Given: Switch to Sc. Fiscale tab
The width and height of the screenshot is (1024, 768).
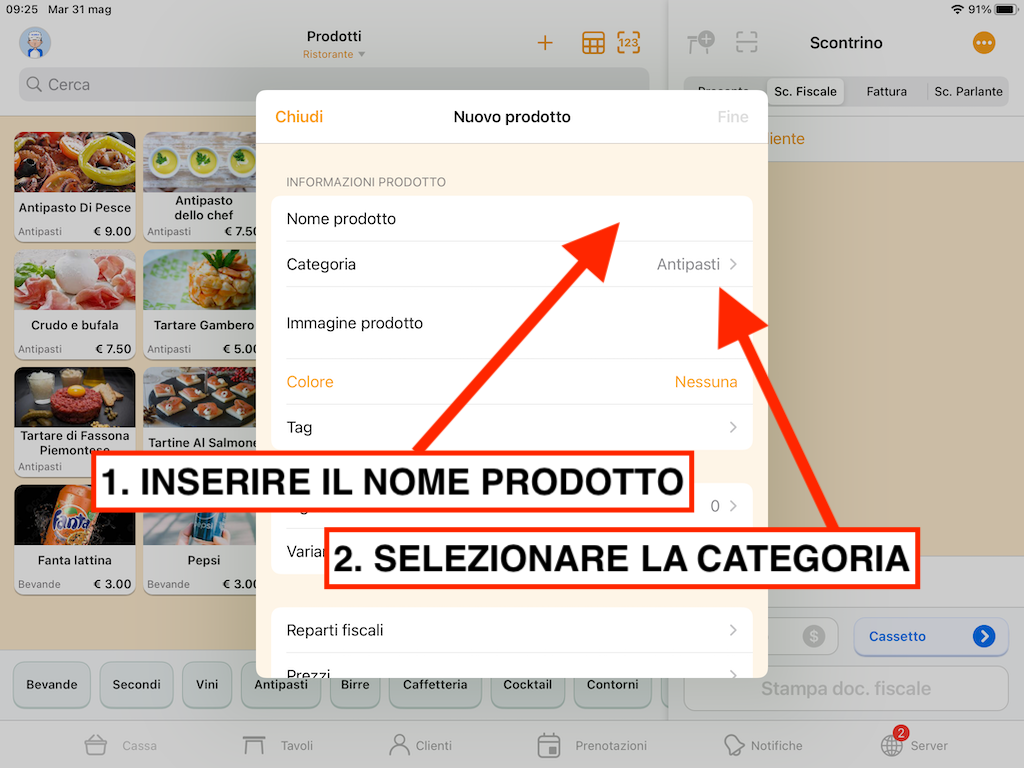Looking at the screenshot, I should [x=805, y=91].
